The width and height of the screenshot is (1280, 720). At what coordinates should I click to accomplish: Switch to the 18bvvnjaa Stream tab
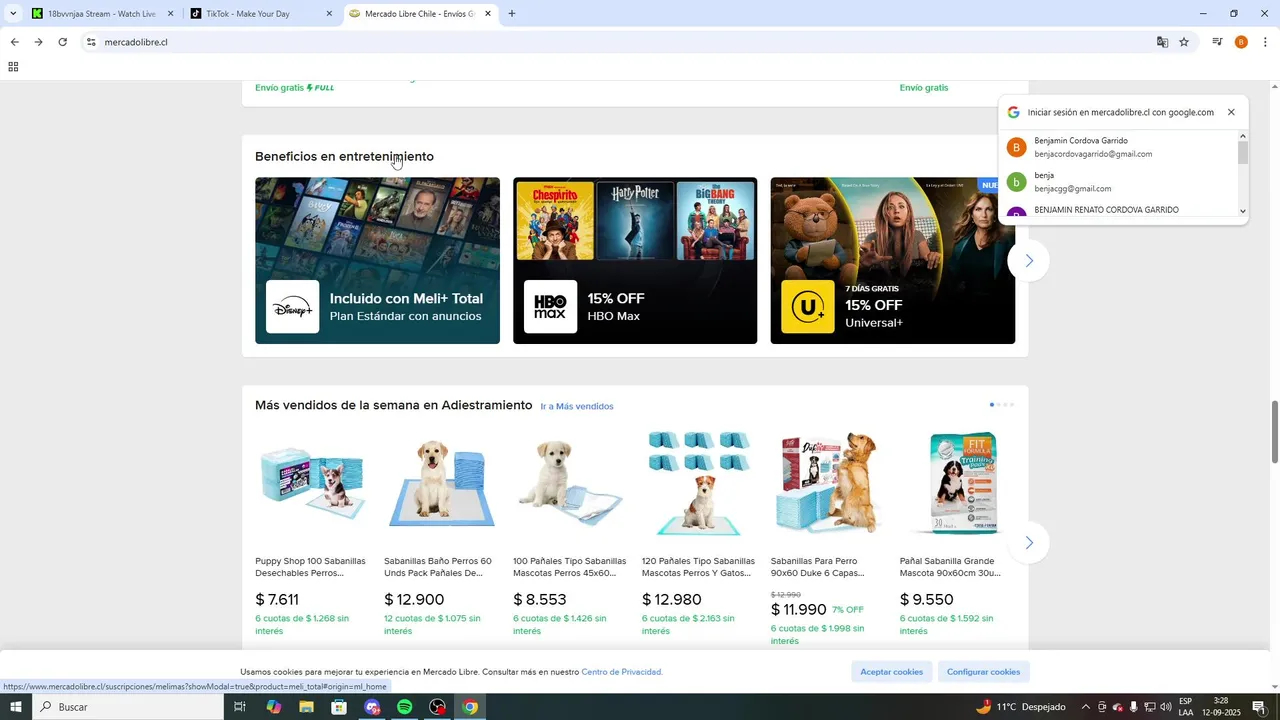102,14
